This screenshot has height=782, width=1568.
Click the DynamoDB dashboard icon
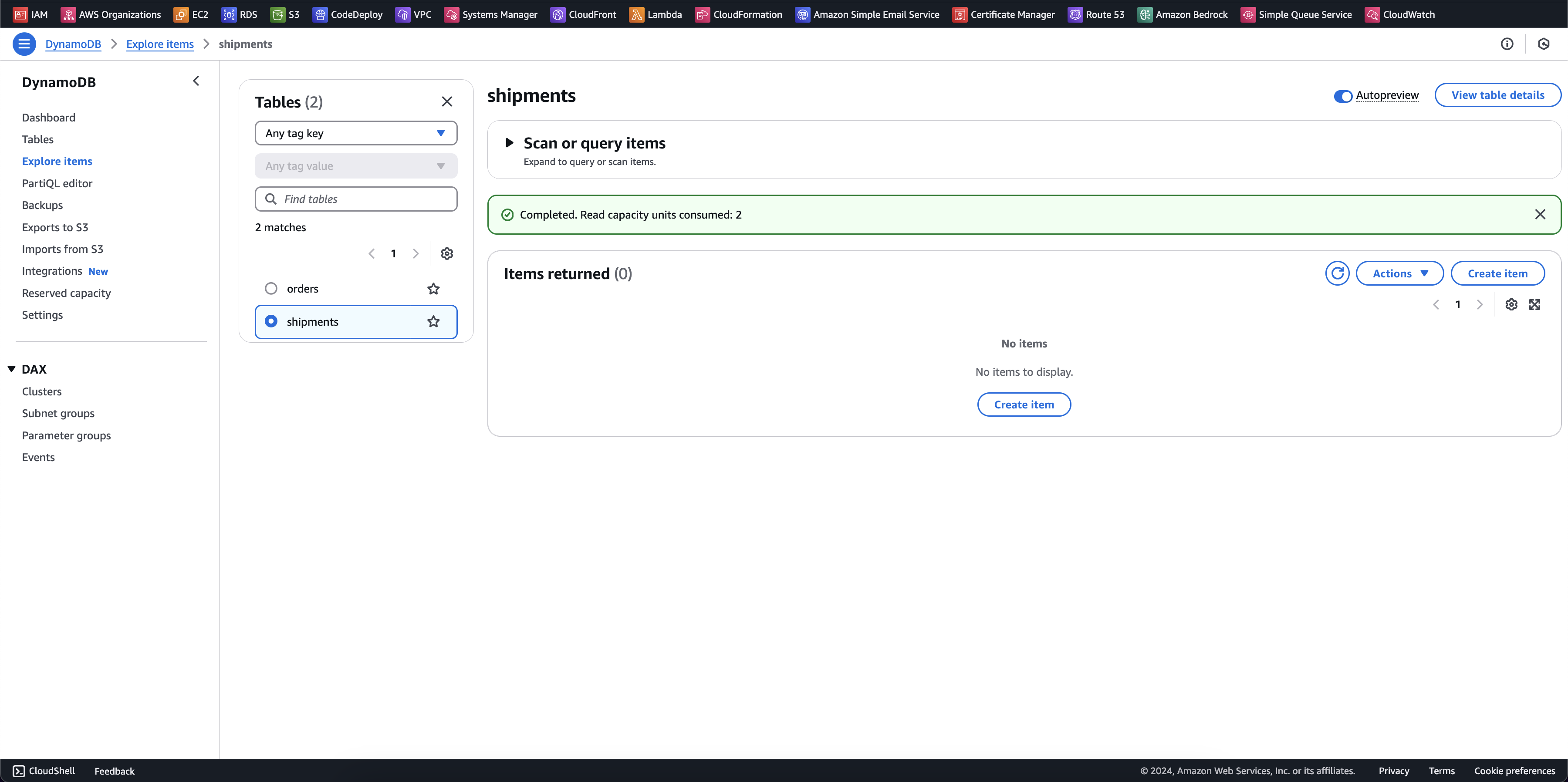tap(48, 117)
